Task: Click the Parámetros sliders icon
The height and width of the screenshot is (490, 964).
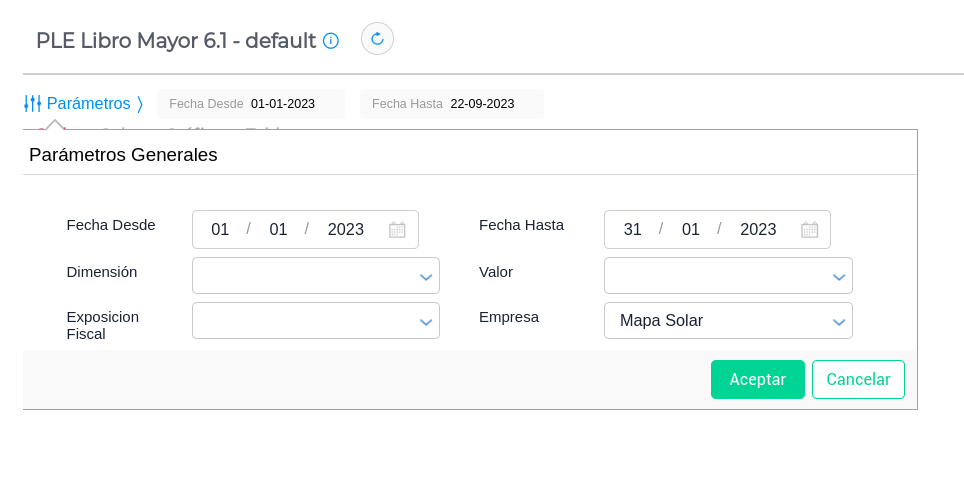Action: (33, 103)
